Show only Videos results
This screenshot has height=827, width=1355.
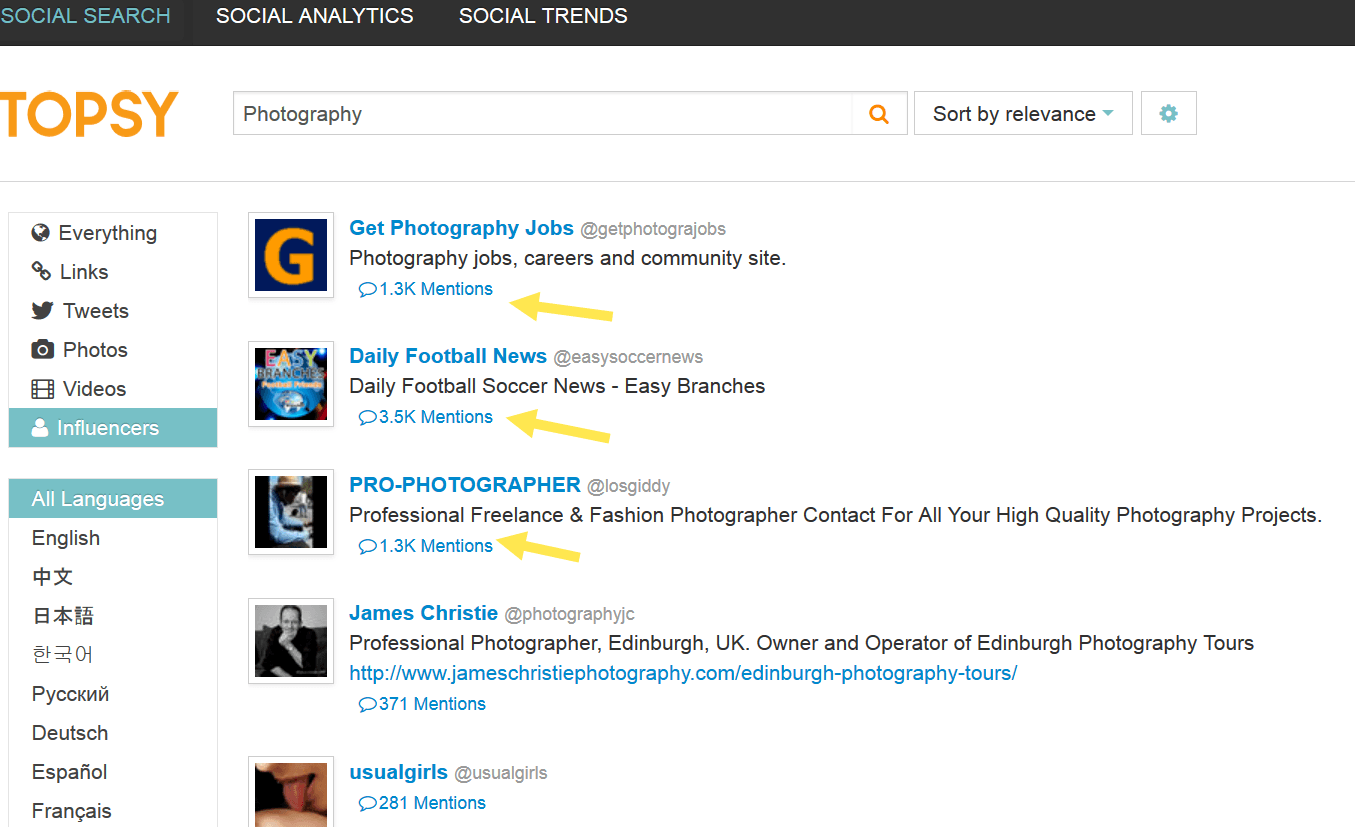(x=94, y=389)
